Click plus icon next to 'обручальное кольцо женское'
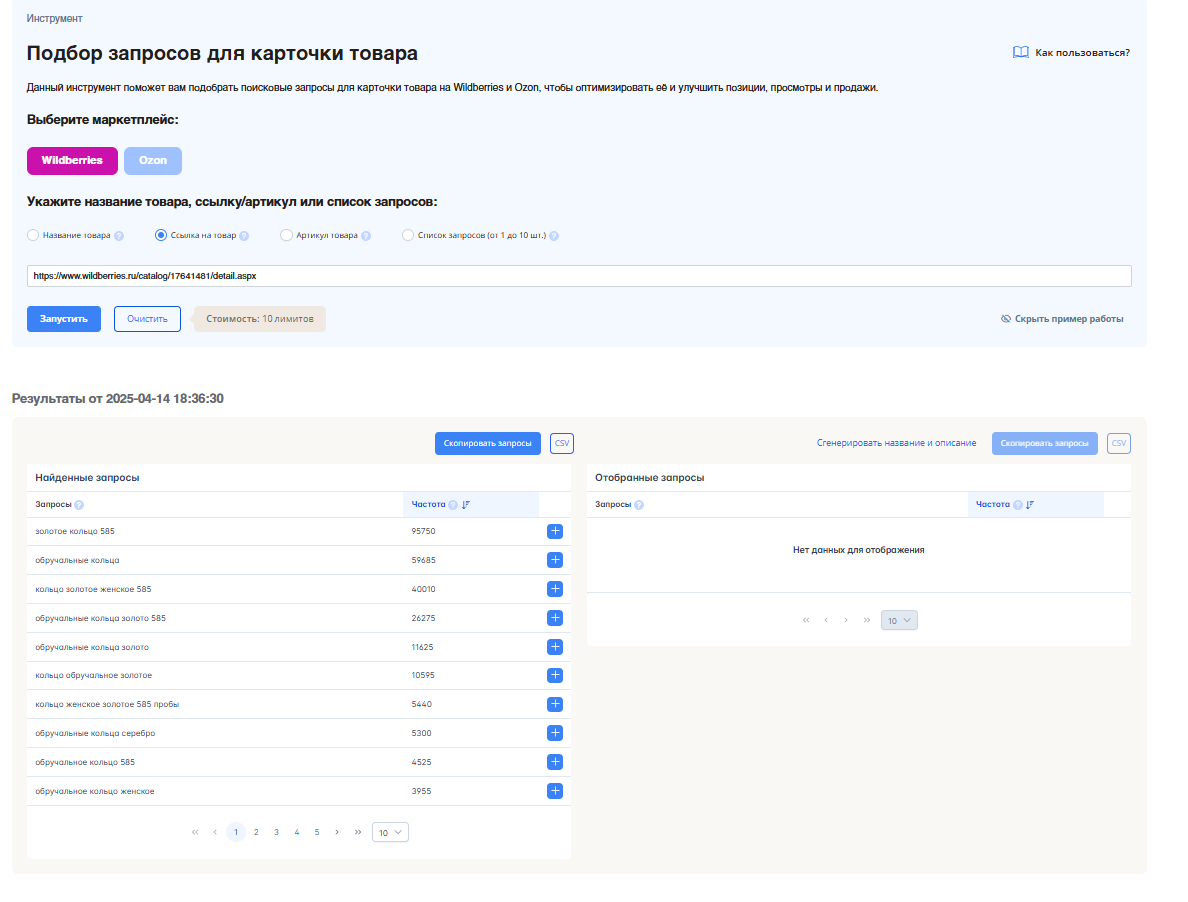 coord(555,791)
